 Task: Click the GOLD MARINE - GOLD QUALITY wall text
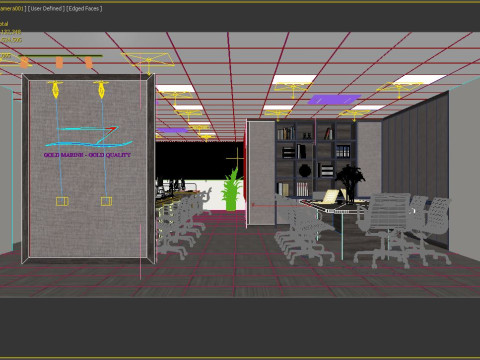pyautogui.click(x=87, y=155)
